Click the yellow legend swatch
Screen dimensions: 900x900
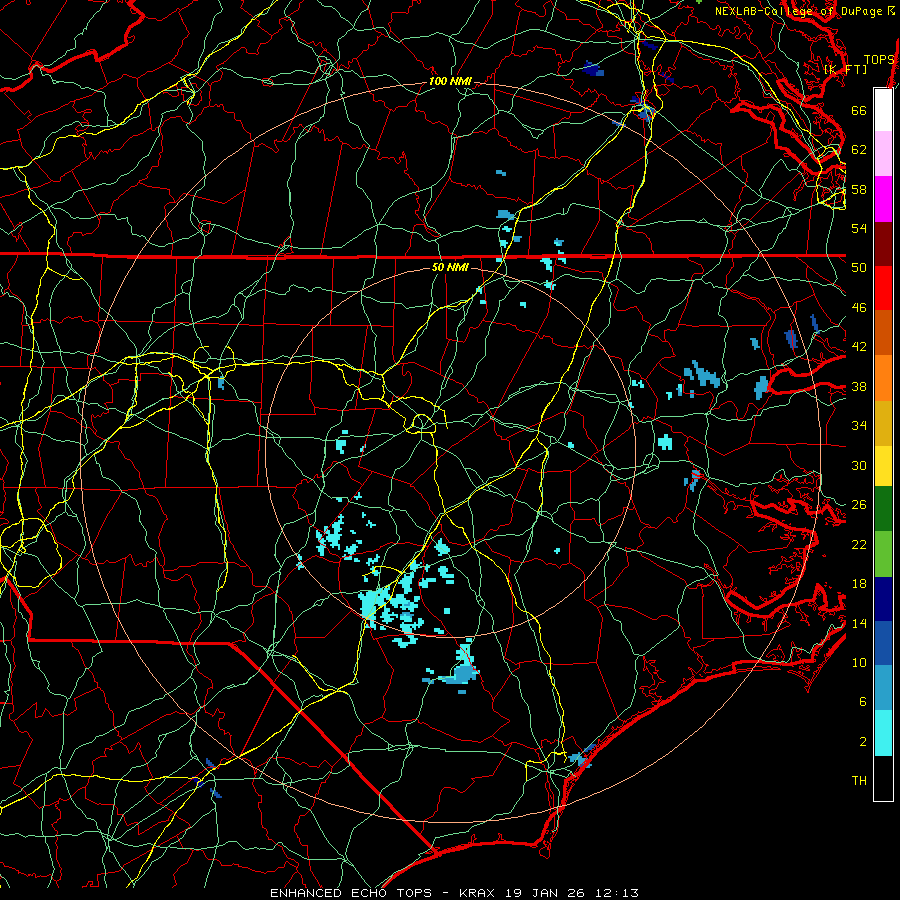tap(883, 466)
